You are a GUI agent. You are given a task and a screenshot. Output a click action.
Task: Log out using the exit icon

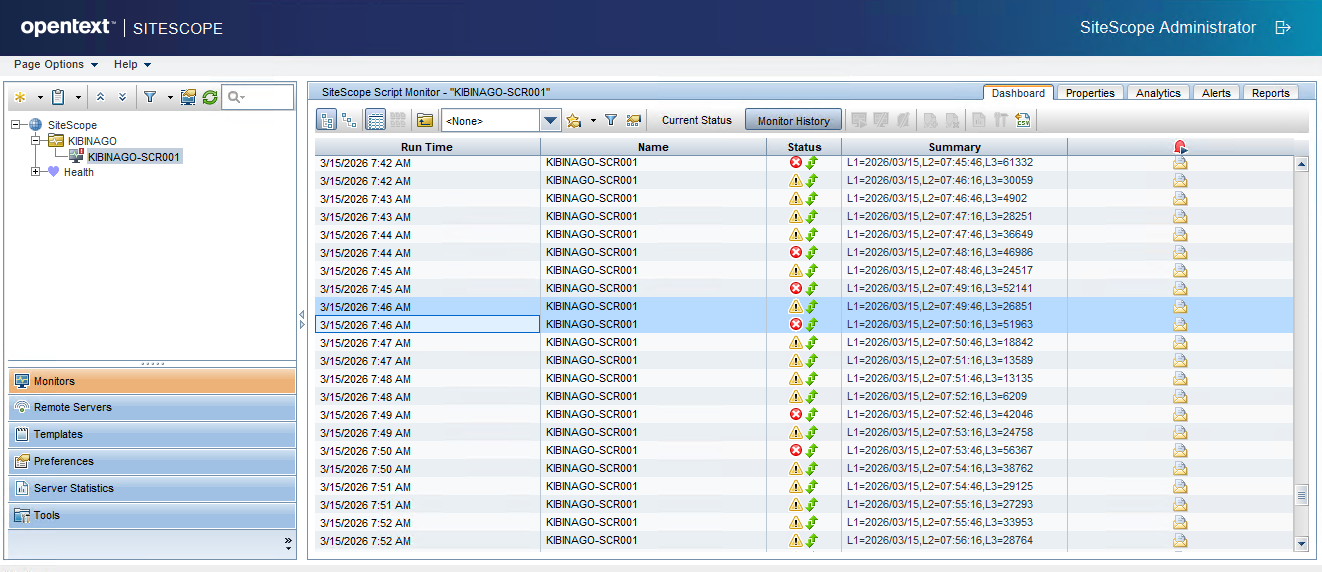coord(1283,28)
